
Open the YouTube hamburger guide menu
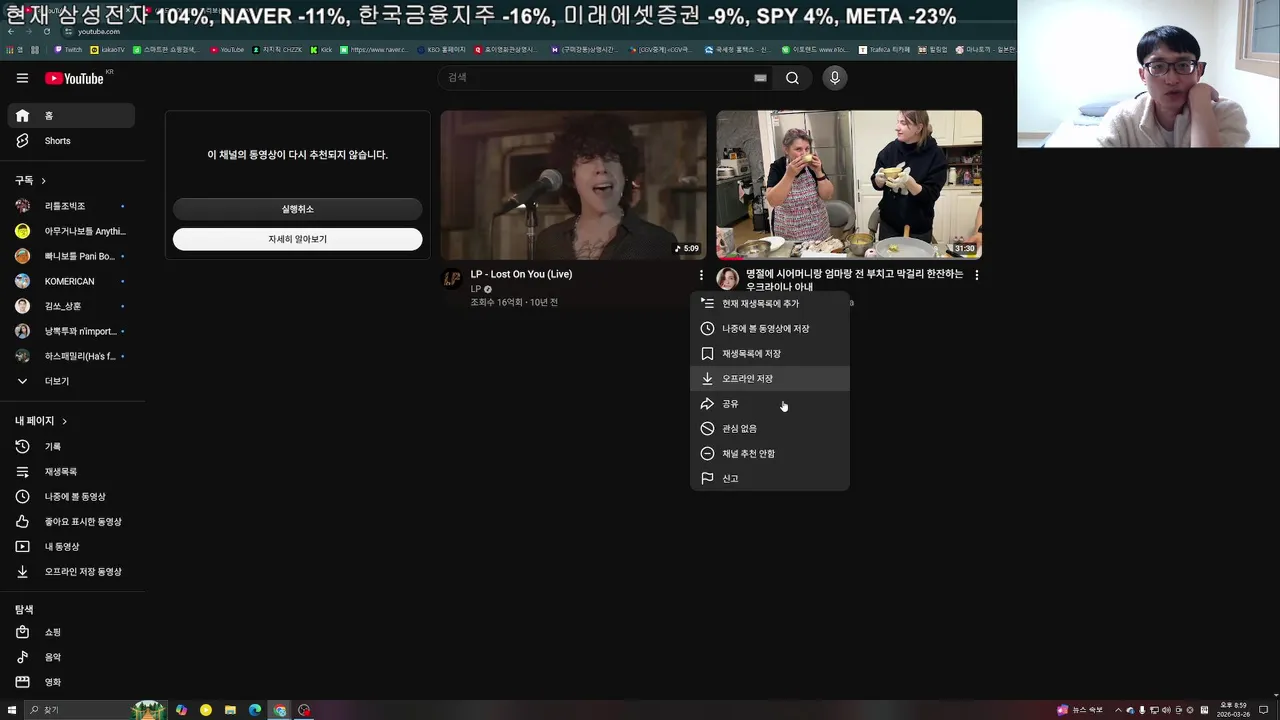pyautogui.click(x=22, y=78)
